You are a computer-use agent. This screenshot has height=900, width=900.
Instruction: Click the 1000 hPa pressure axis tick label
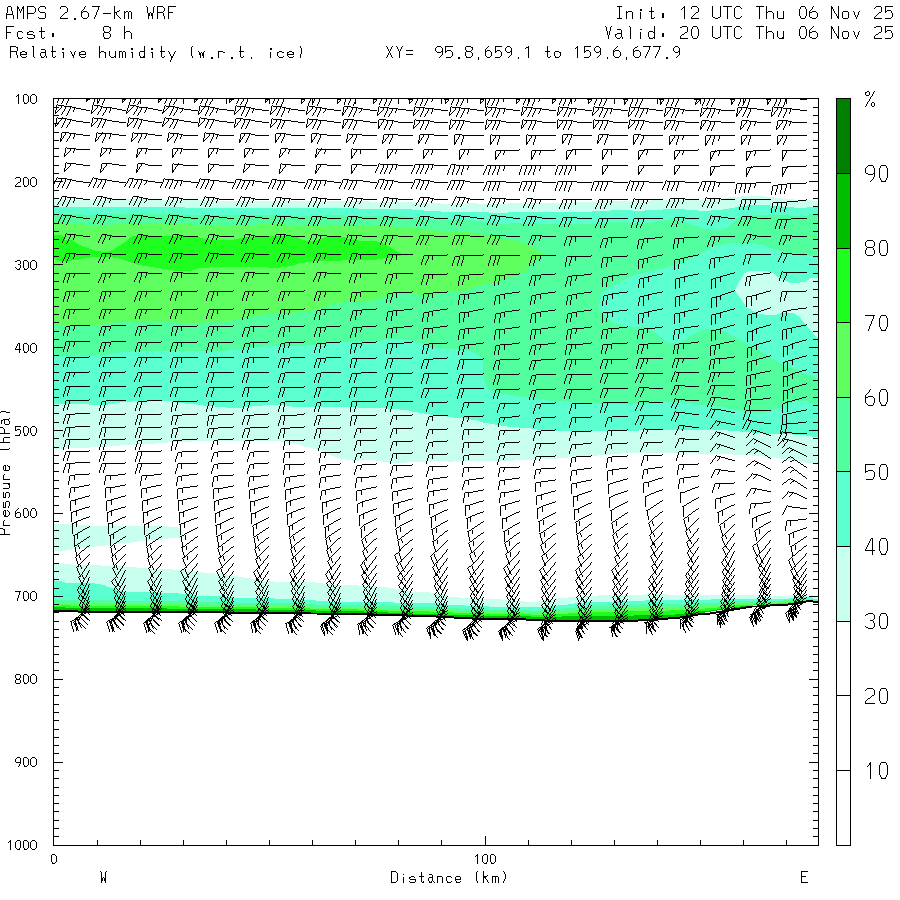[x=23, y=846]
